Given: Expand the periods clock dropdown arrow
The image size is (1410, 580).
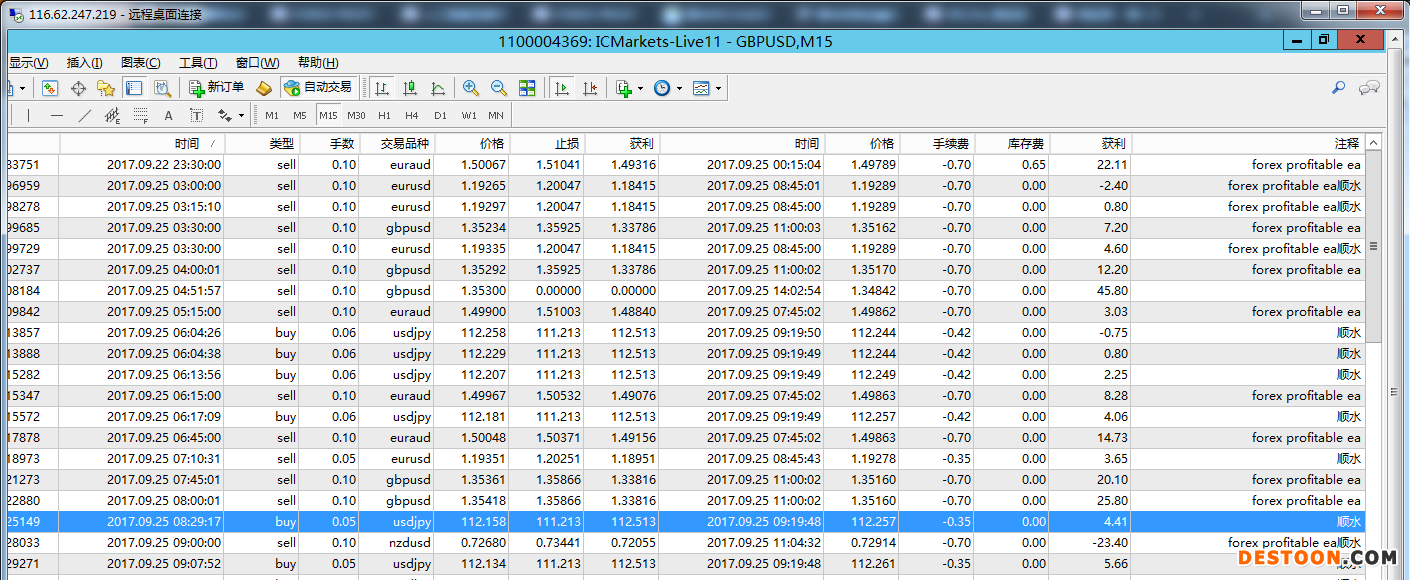Looking at the screenshot, I should pos(679,88).
